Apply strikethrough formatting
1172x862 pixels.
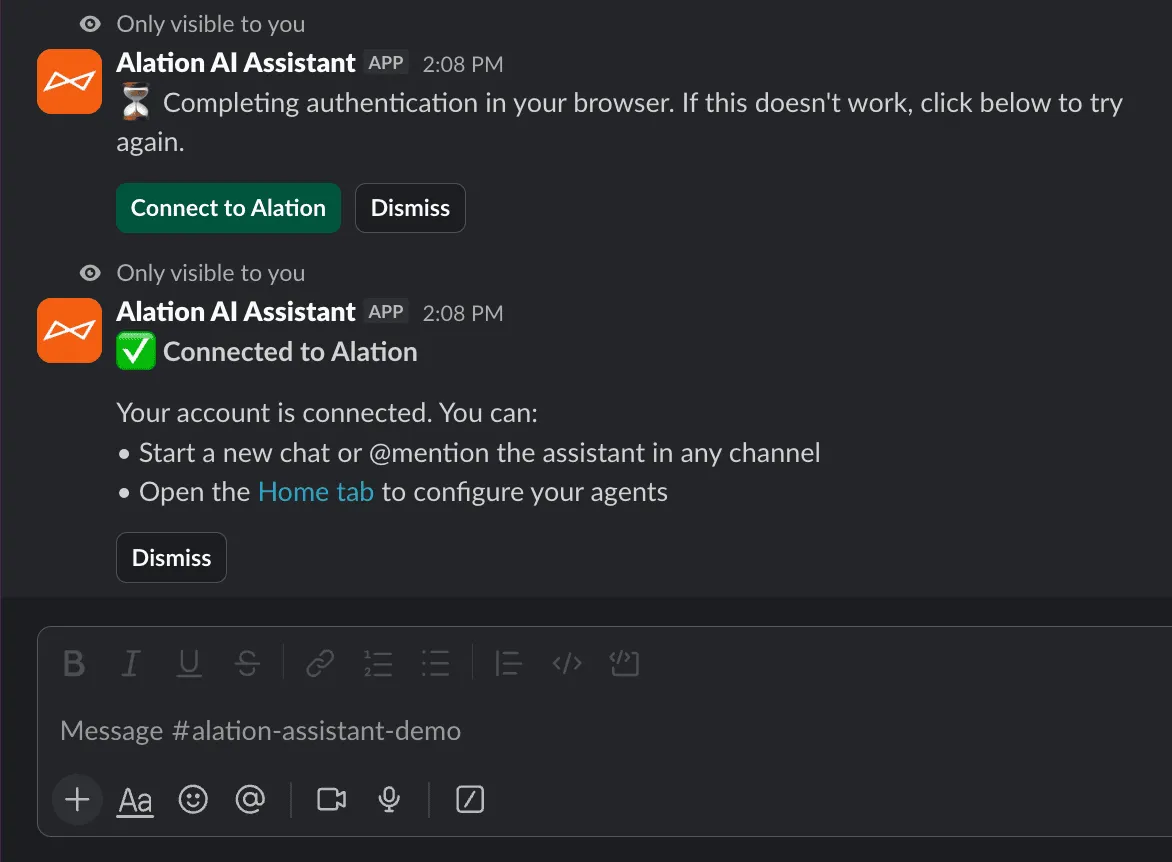[247, 664]
